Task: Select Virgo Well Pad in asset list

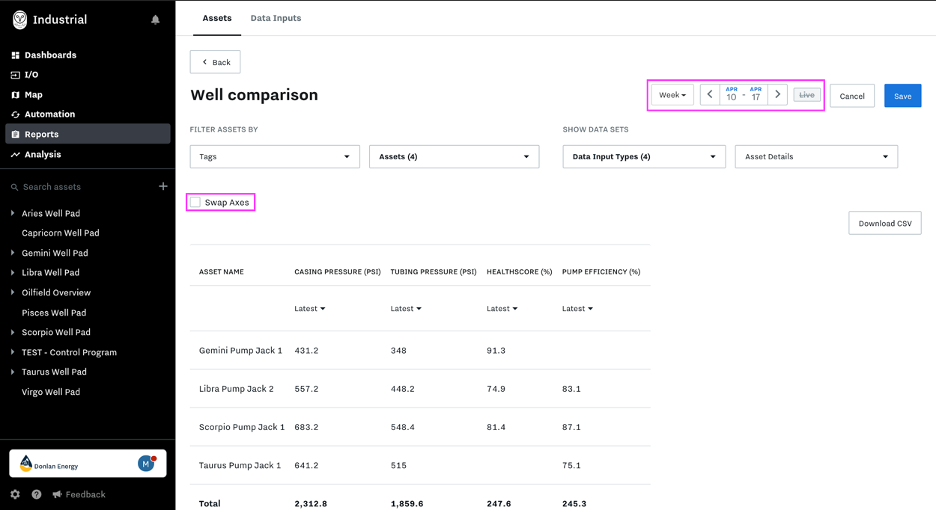Action: coord(51,392)
